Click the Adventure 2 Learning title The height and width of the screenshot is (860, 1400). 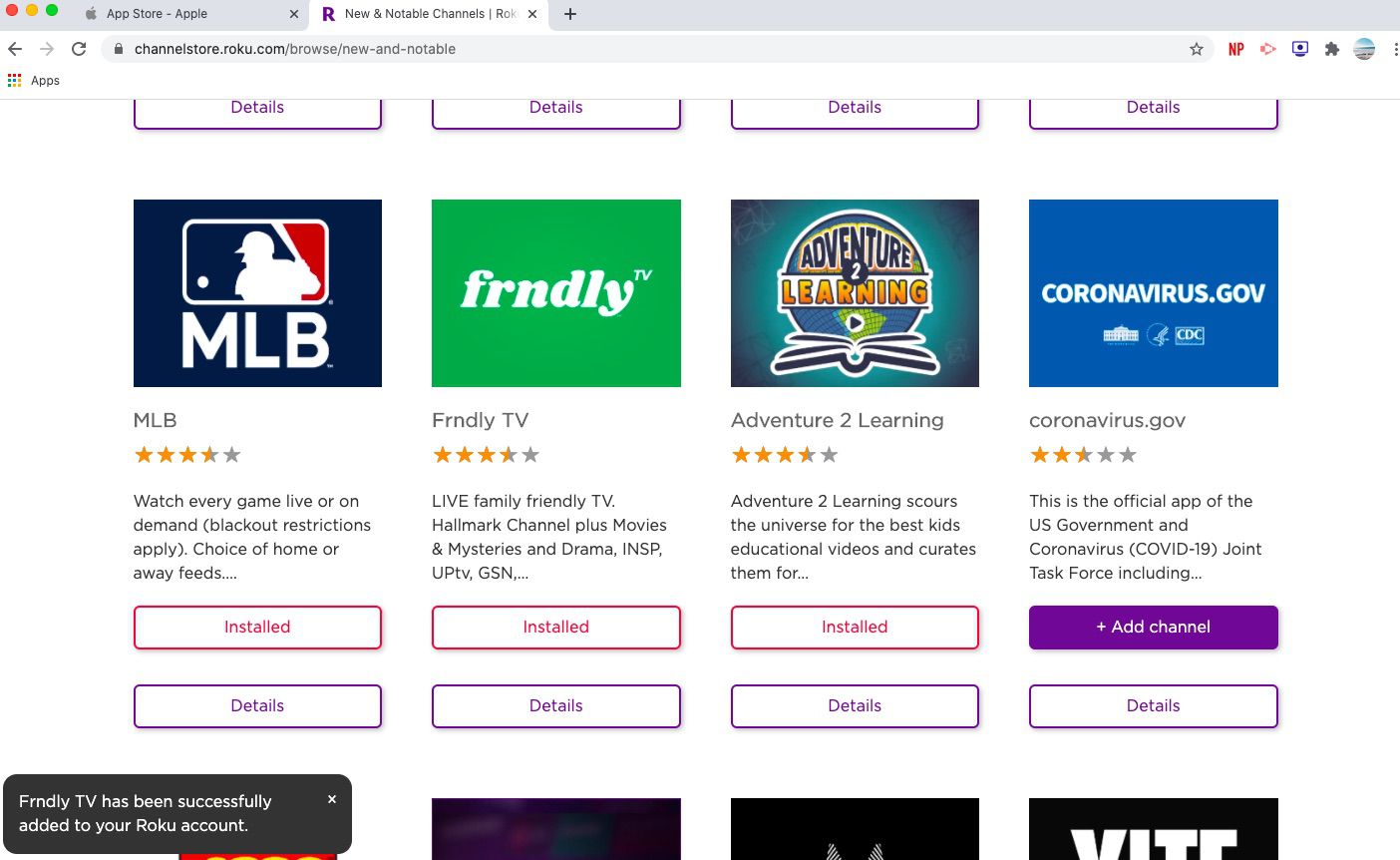837,420
